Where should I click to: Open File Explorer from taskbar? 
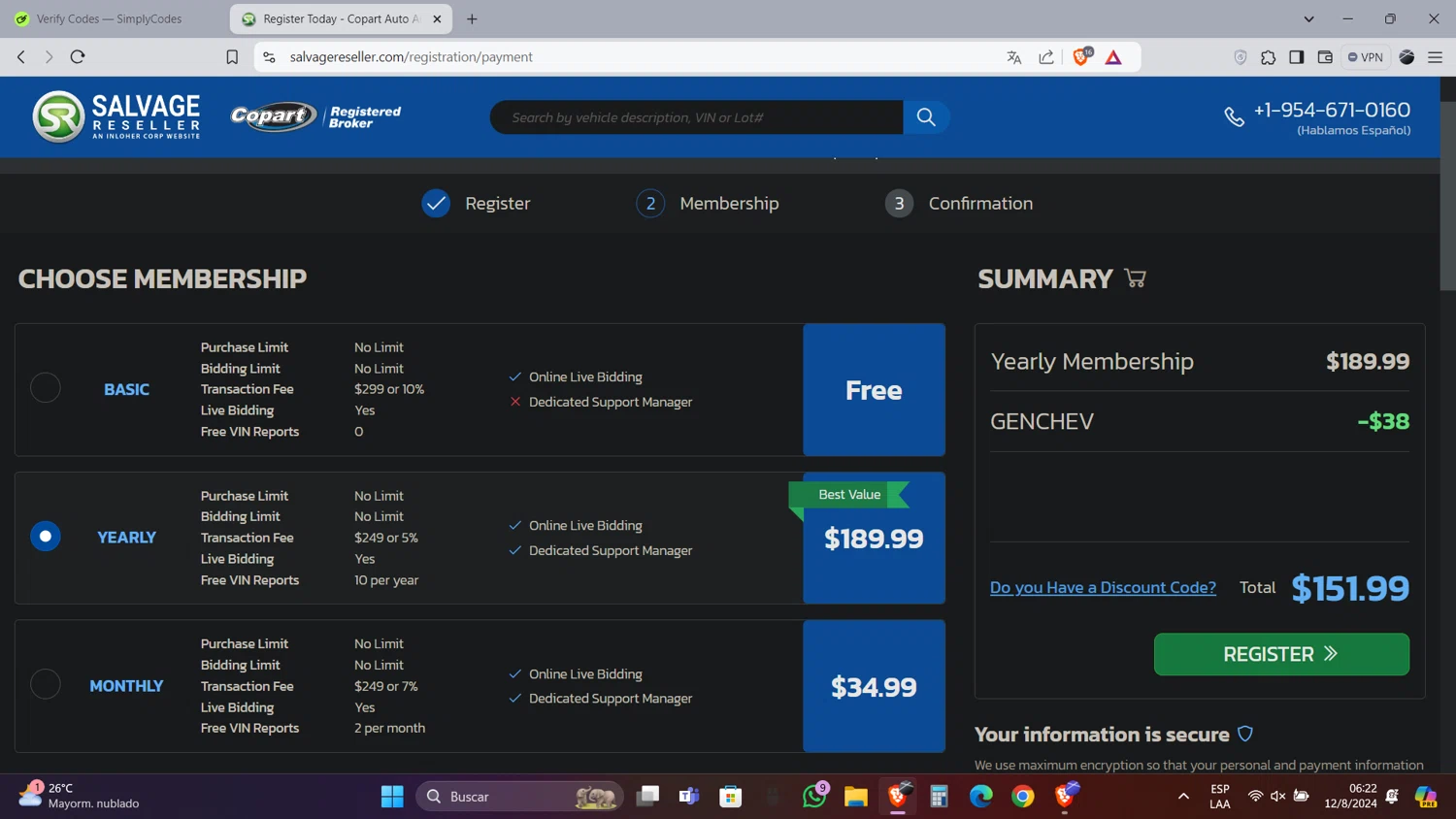[x=855, y=797]
